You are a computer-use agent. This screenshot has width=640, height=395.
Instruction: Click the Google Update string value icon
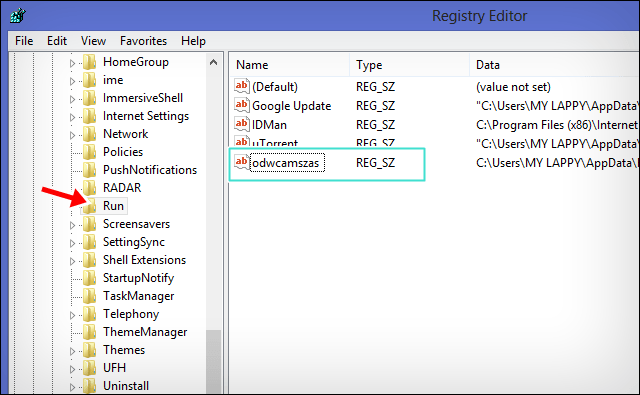[242, 105]
